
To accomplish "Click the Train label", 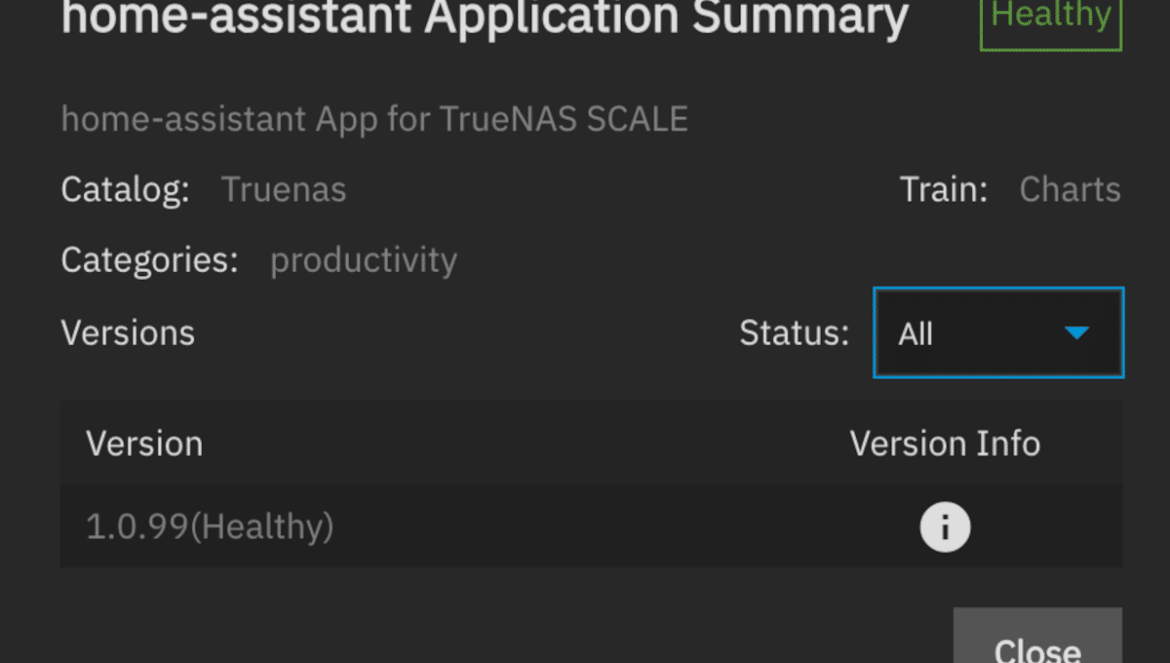I will pyautogui.click(x=943, y=189).
